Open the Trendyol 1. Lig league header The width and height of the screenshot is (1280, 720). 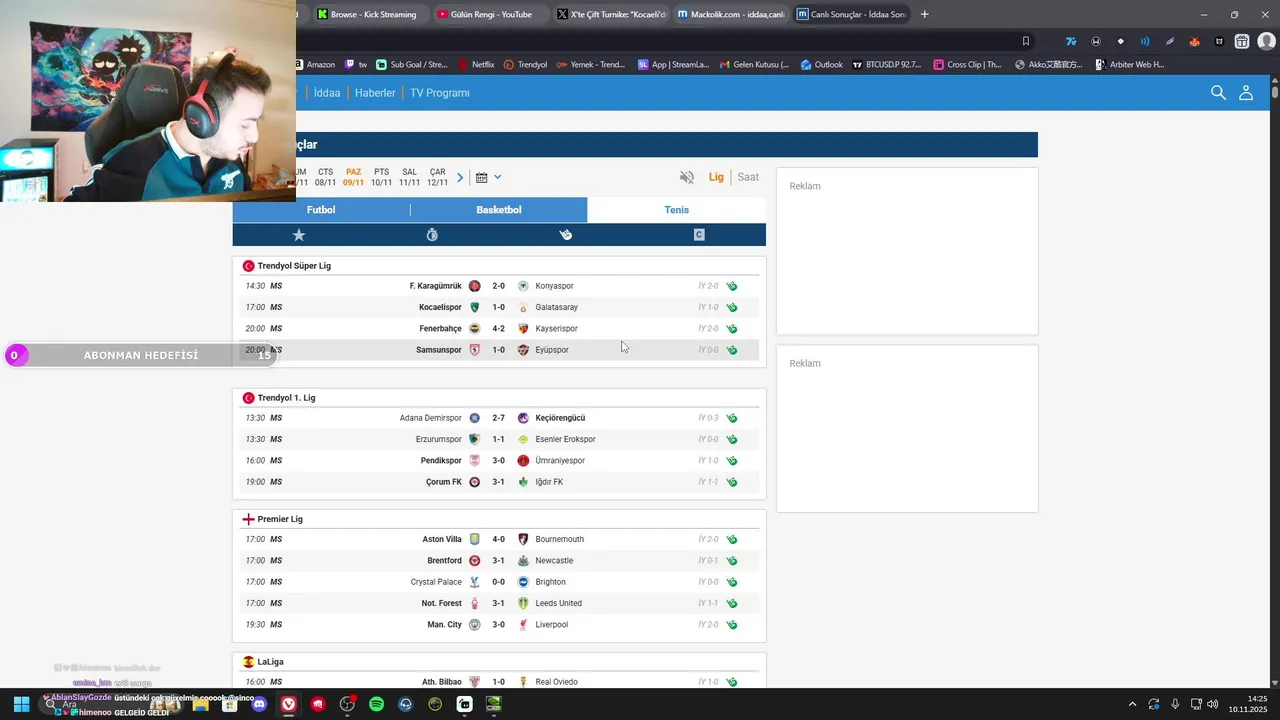coord(286,398)
